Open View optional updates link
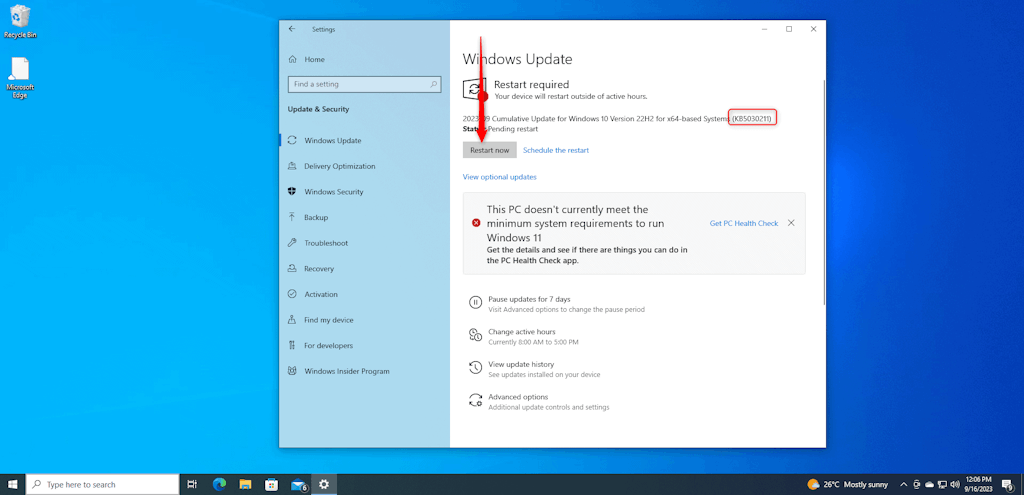Image resolution: width=1024 pixels, height=495 pixels. (500, 177)
